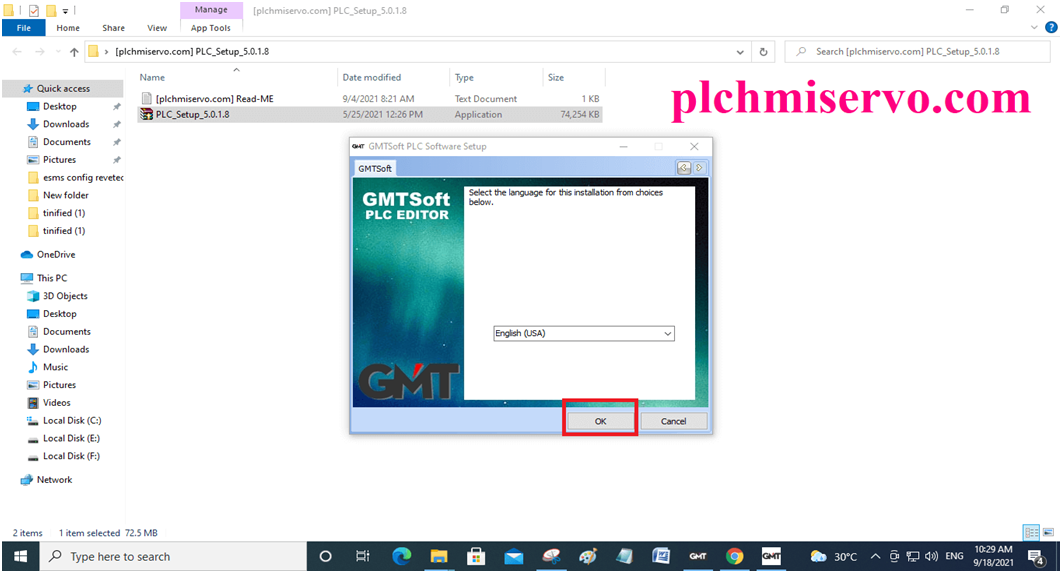The height and width of the screenshot is (573, 1062).
Task: Select Local Disk (C:) in navigation pane
Action: point(71,420)
